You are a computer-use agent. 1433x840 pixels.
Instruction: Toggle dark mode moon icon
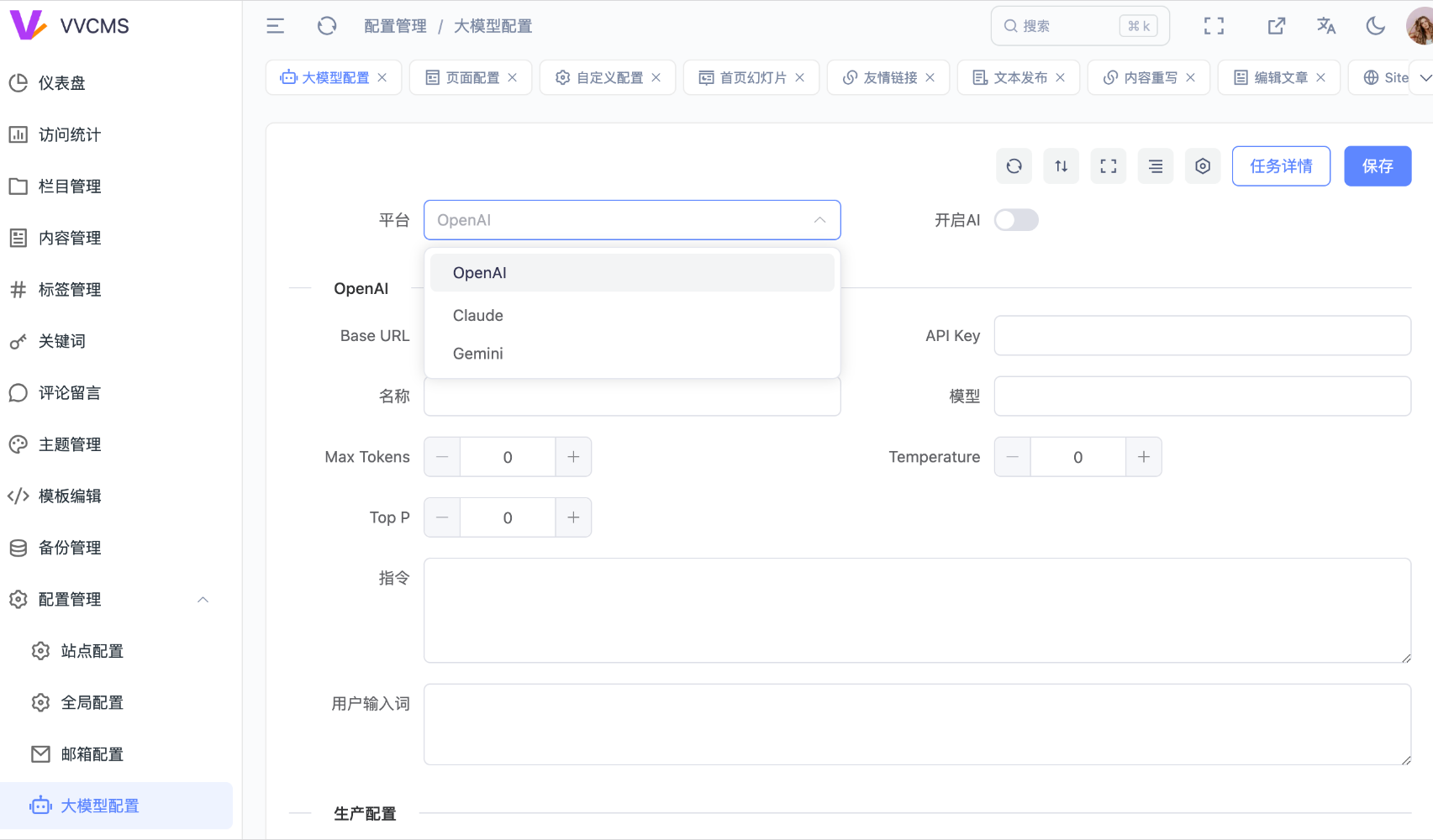point(1376,26)
